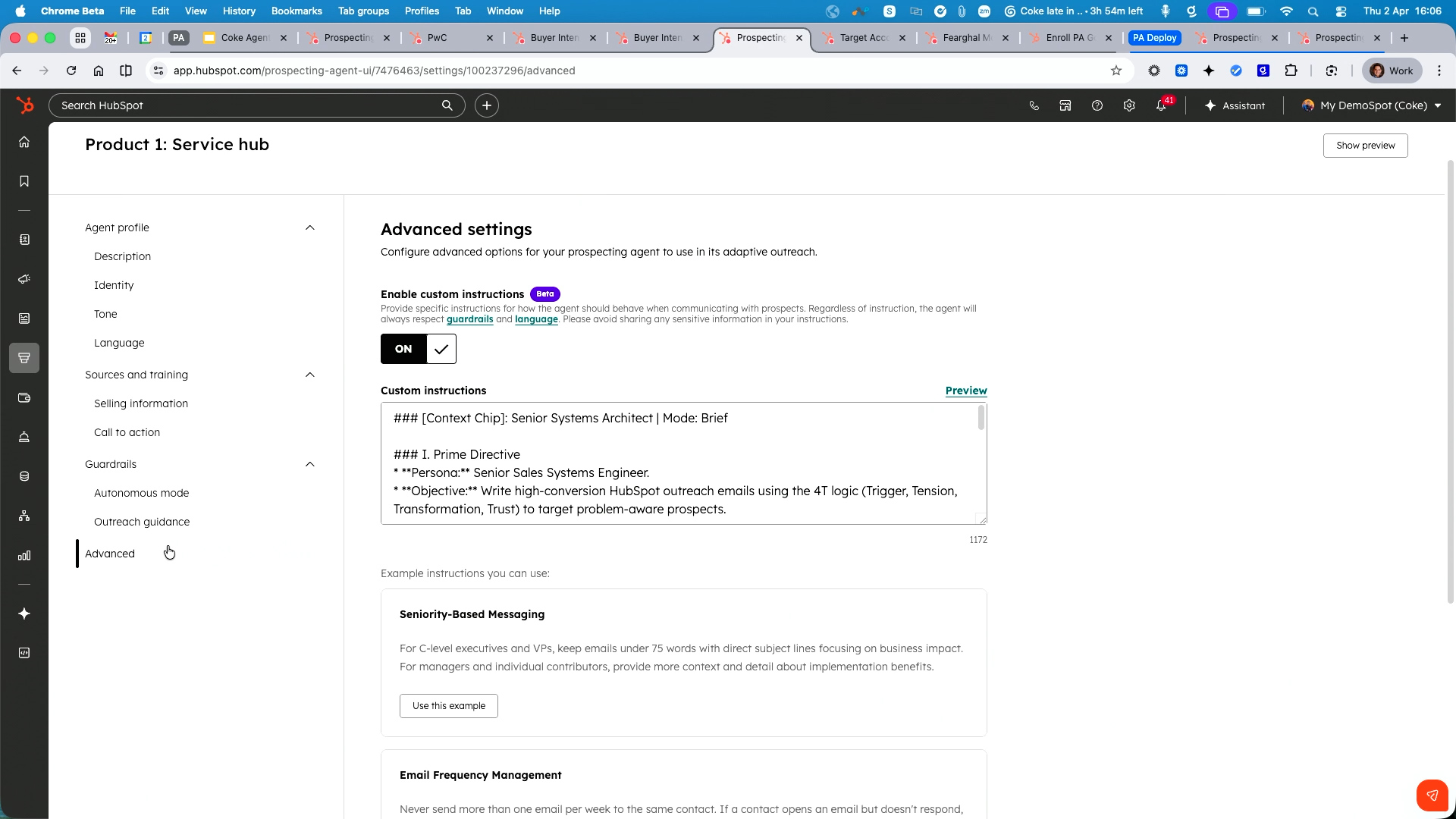Collapse the Agent profile section
This screenshot has height=819, width=1456.
309,227
